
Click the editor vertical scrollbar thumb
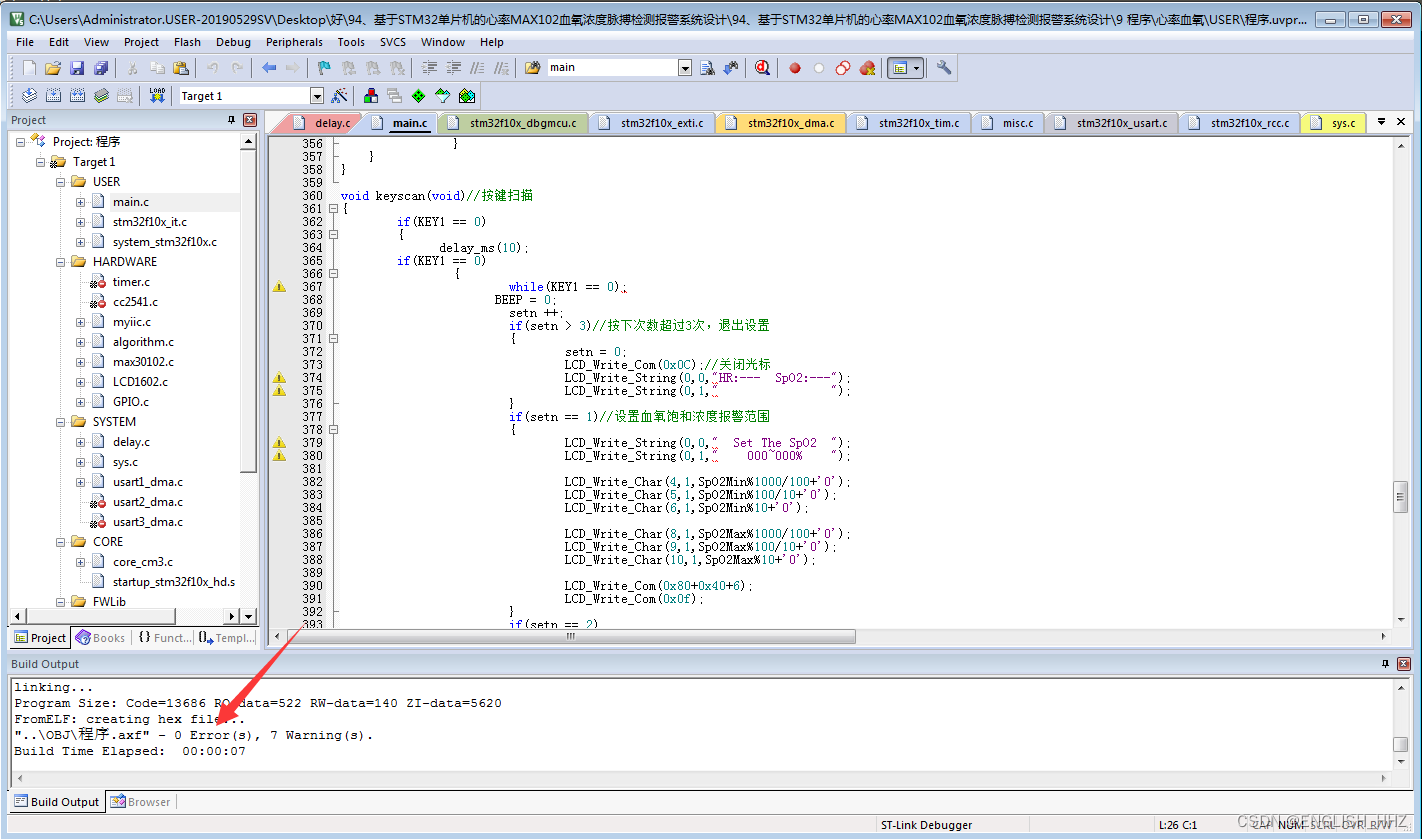click(1401, 496)
